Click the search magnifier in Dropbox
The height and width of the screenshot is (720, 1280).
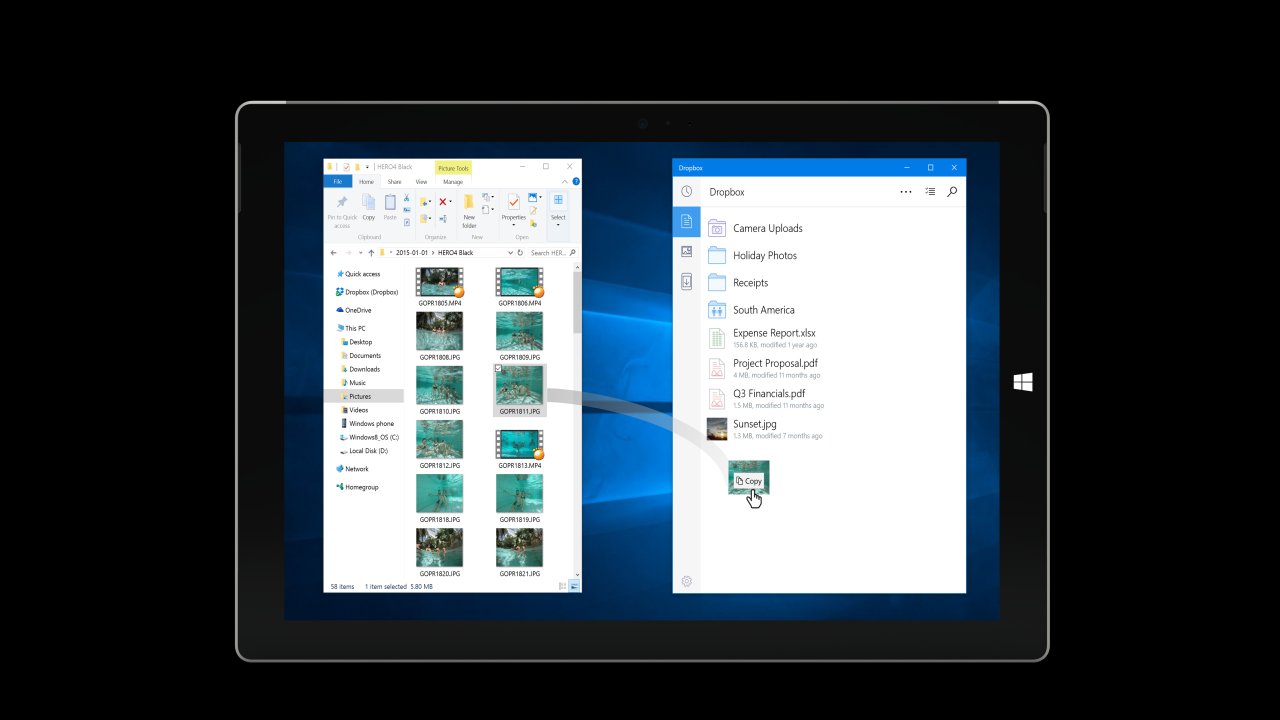[x=952, y=192]
